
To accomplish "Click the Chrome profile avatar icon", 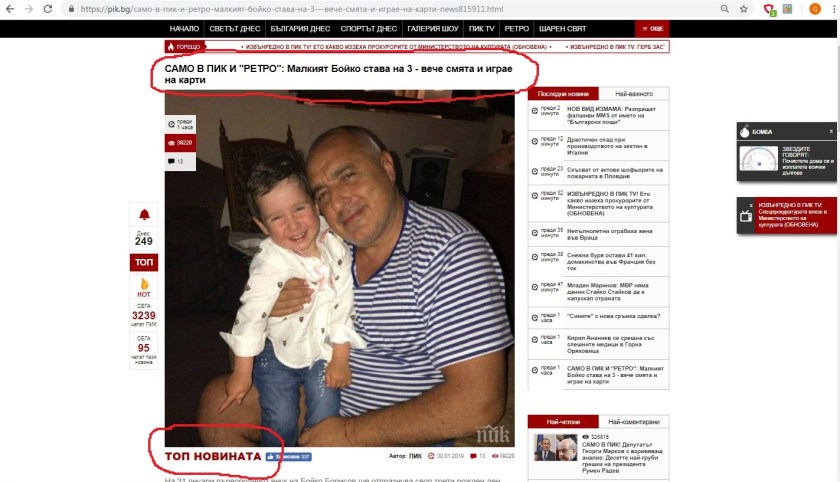I will tap(815, 9).
